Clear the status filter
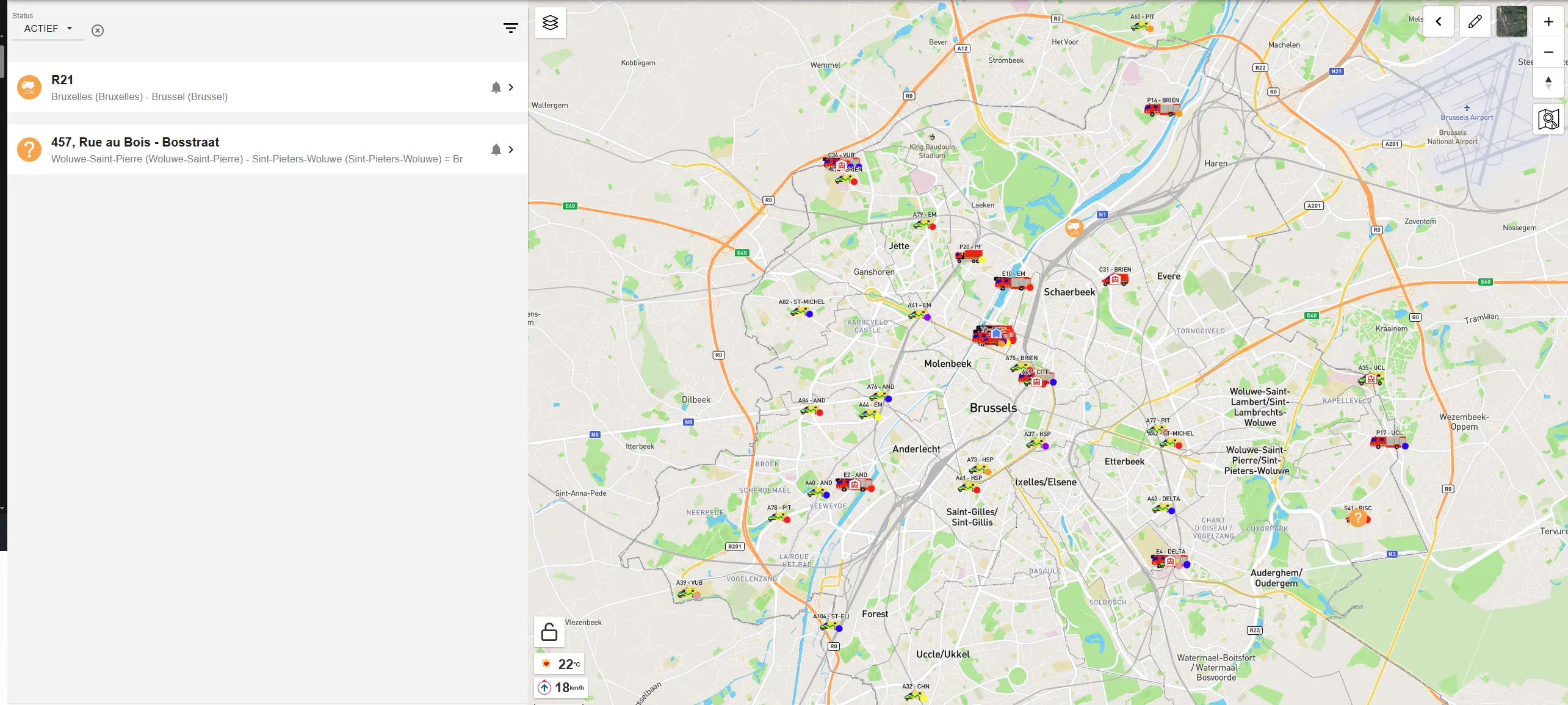The image size is (1568, 705). coord(98,31)
